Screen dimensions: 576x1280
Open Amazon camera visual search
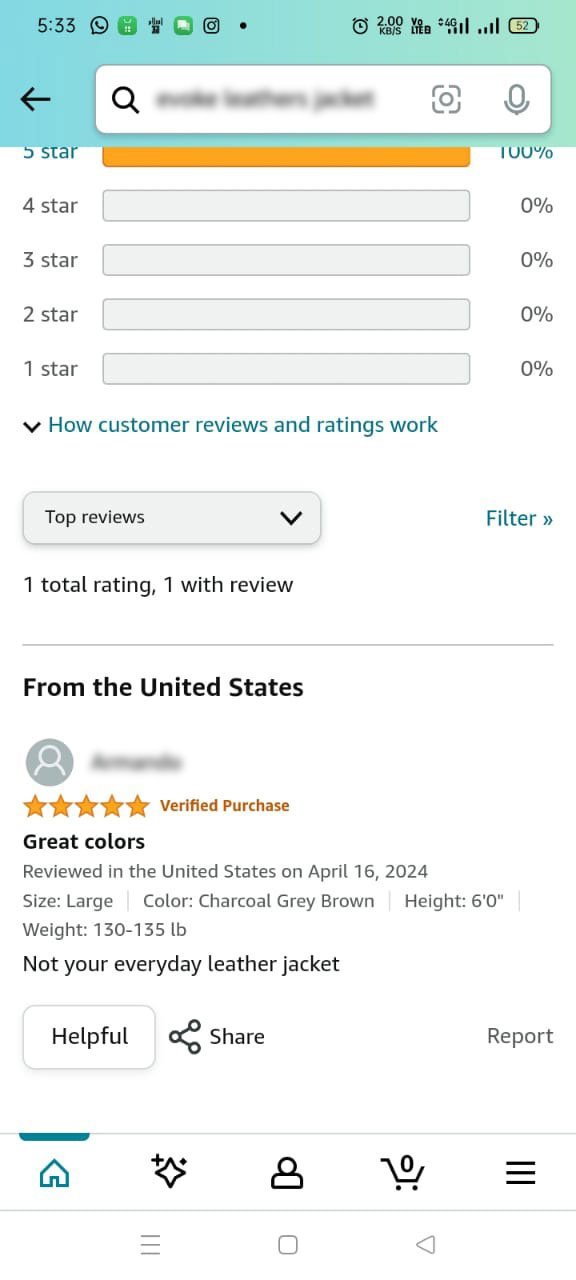pyautogui.click(x=446, y=99)
